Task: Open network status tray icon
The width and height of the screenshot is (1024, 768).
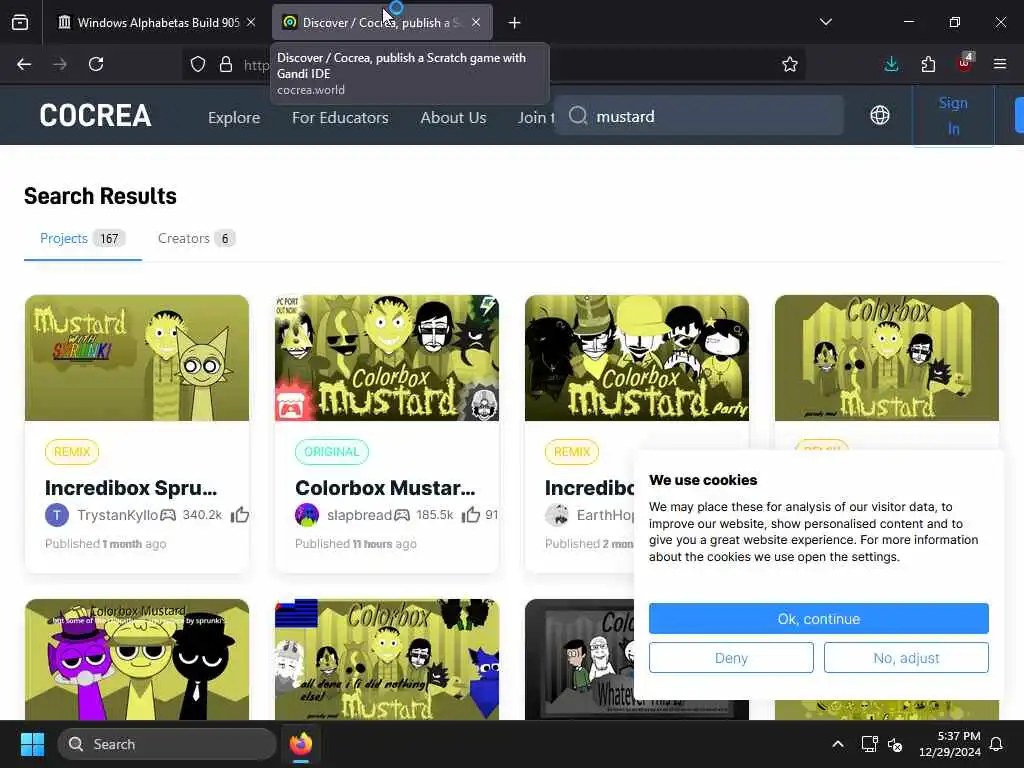Action: pyautogui.click(x=869, y=744)
